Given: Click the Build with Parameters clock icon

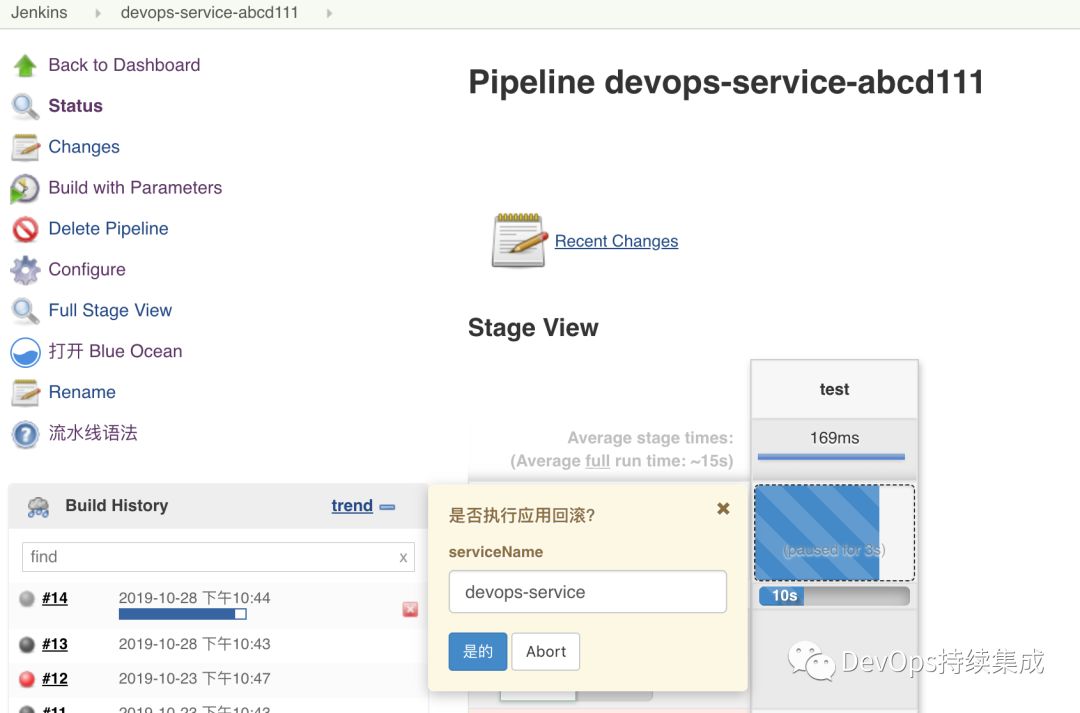Looking at the screenshot, I should tap(25, 188).
